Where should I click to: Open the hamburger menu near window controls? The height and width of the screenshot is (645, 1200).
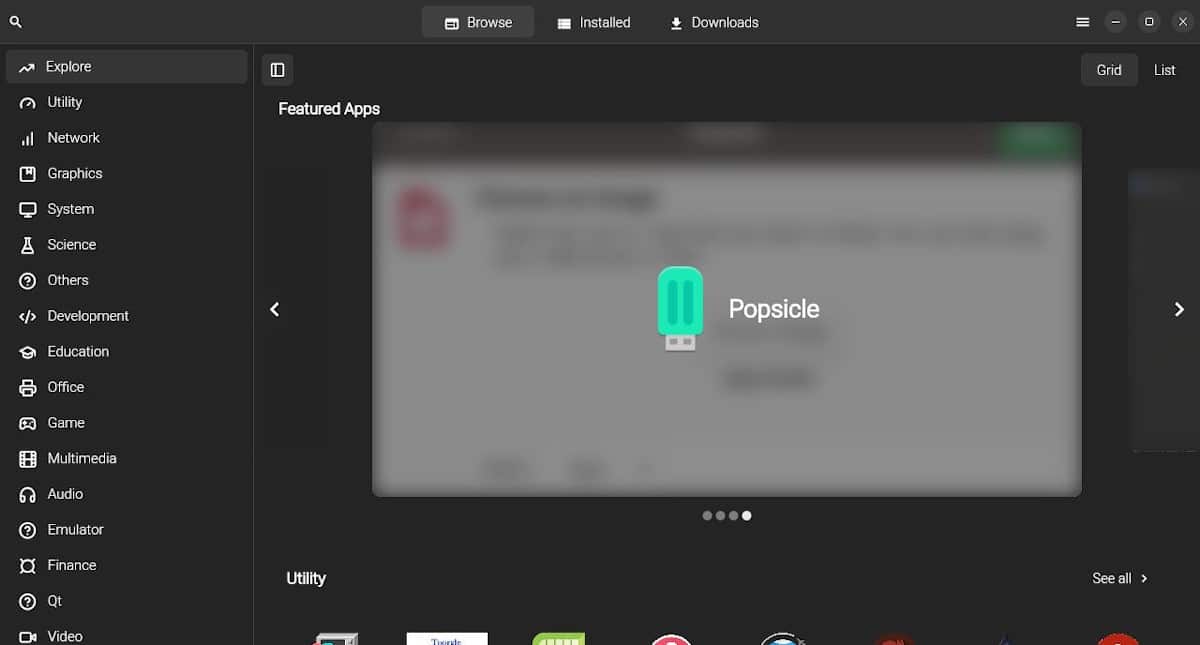[1082, 21]
